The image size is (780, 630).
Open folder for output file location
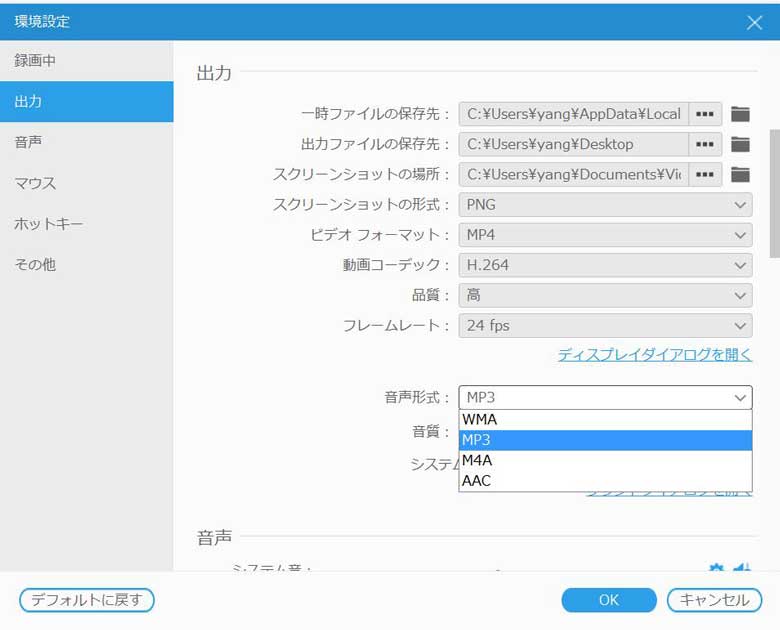[x=740, y=144]
